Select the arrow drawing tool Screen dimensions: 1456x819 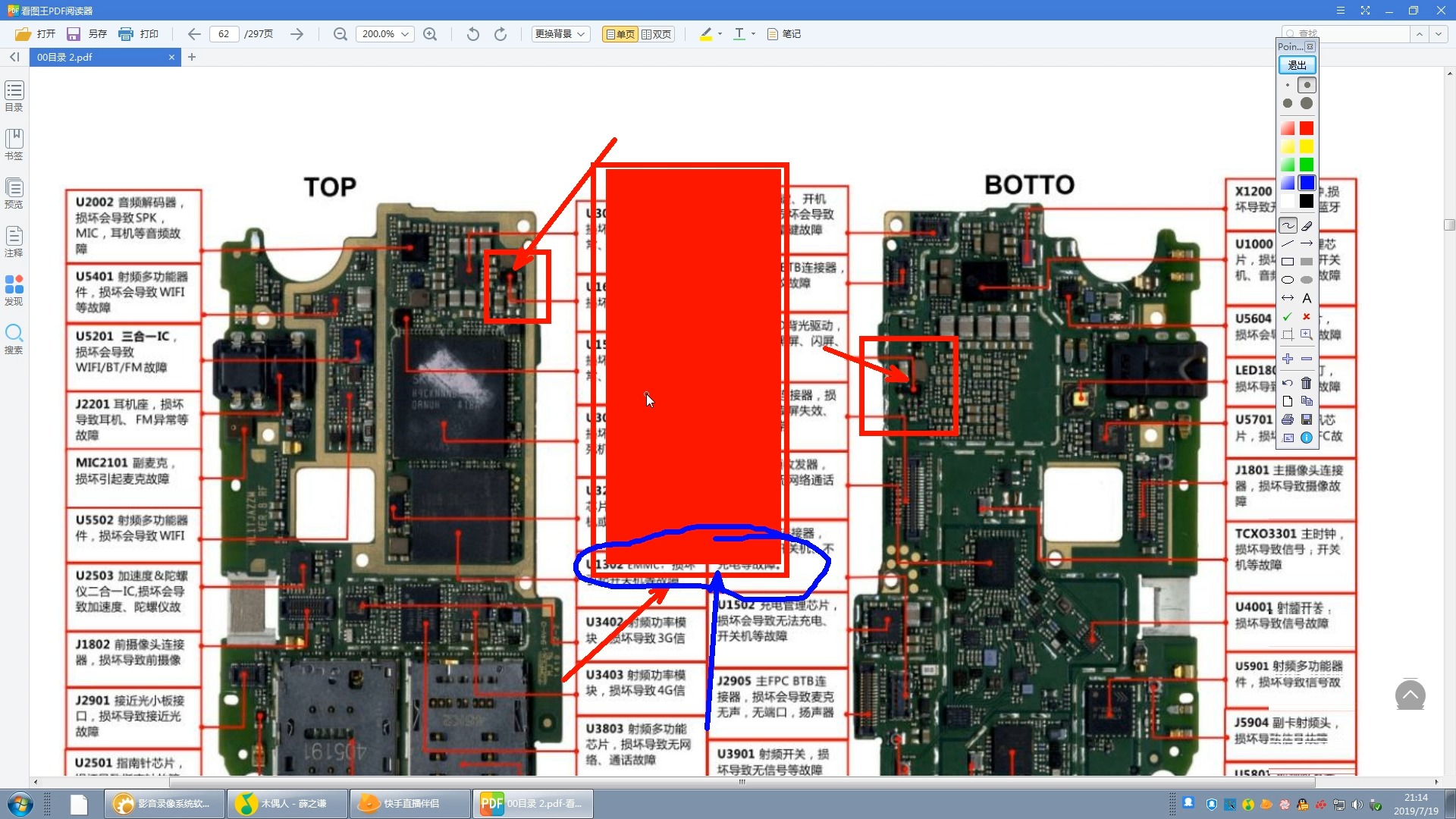1307,243
